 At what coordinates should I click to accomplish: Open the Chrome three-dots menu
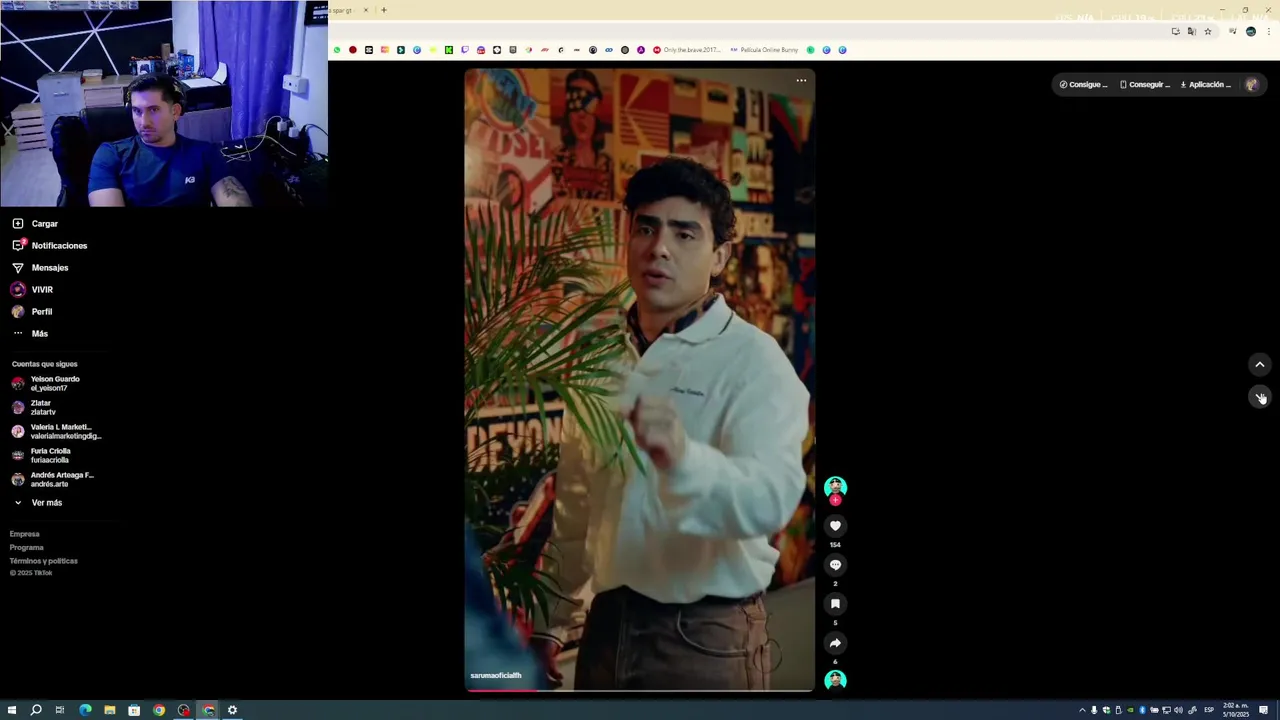click(1268, 32)
